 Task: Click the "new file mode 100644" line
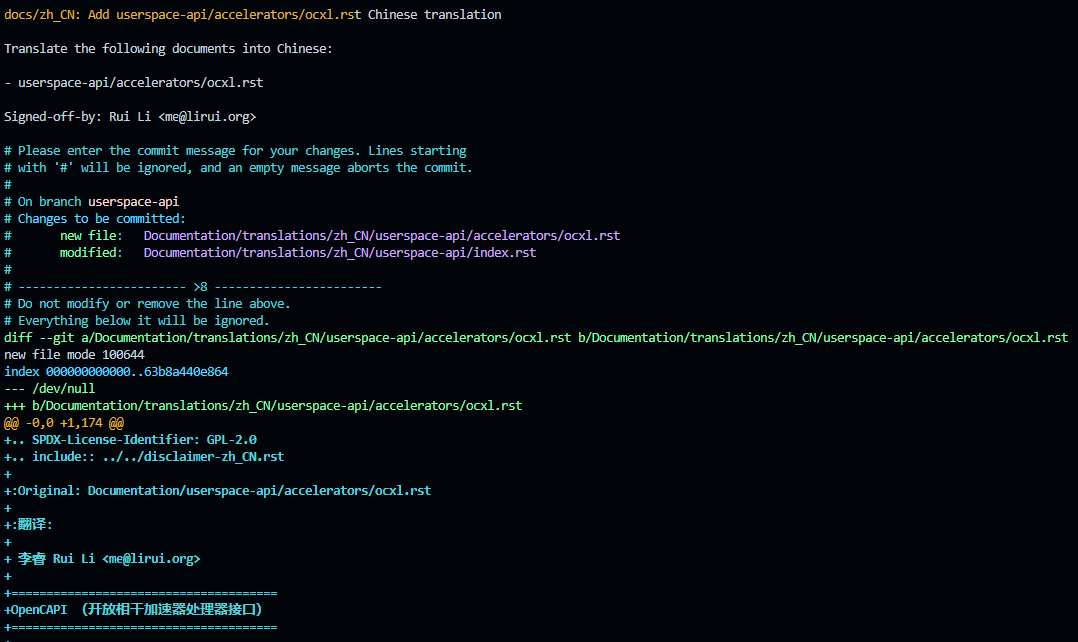74,355
